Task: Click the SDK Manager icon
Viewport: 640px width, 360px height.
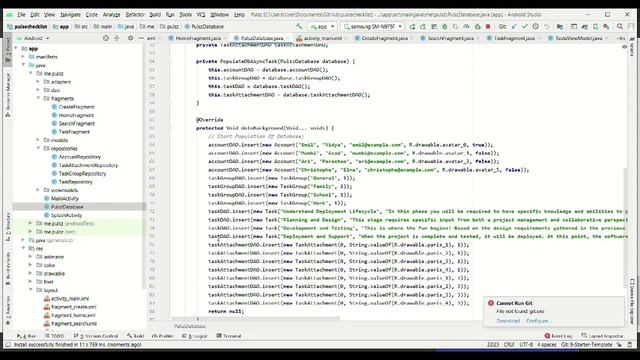Action: [606, 27]
